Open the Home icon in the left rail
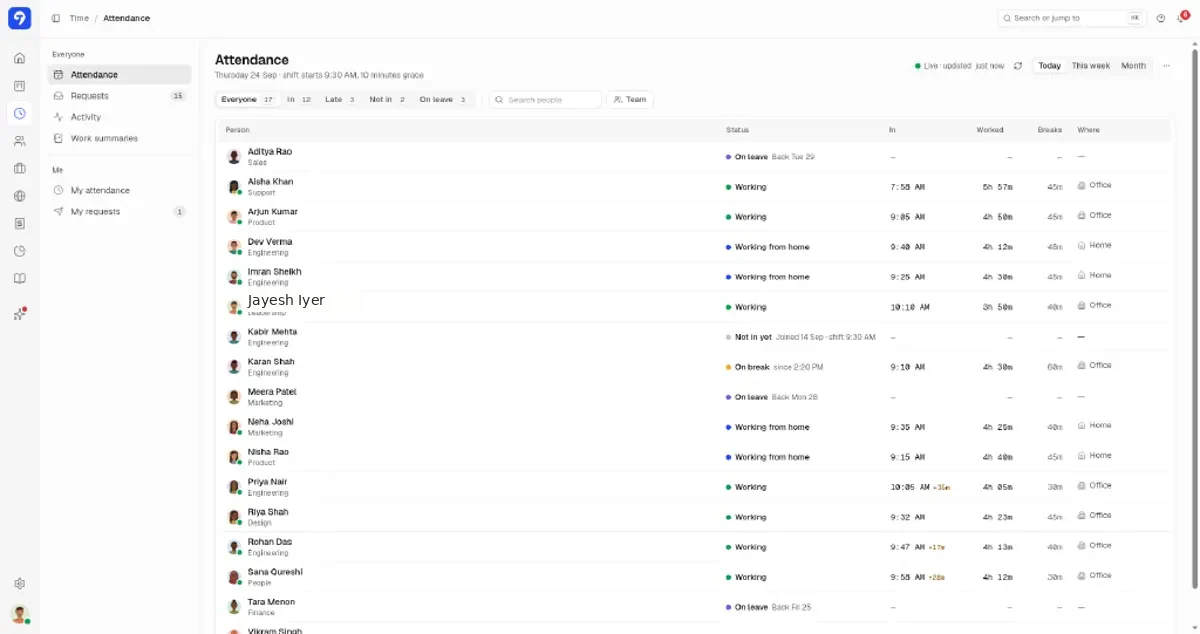 tap(19, 58)
